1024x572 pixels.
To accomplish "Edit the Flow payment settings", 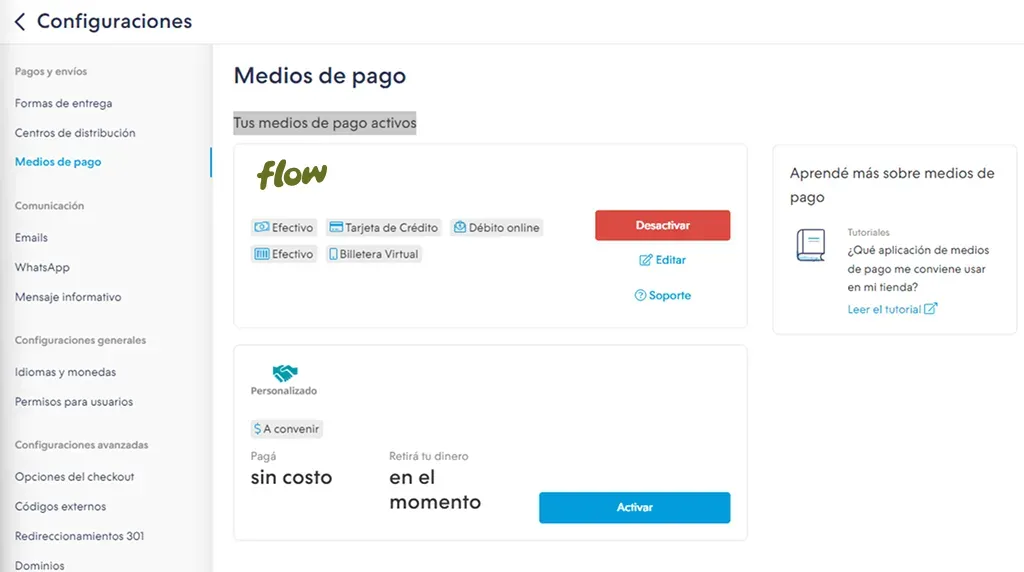I will (x=662, y=260).
